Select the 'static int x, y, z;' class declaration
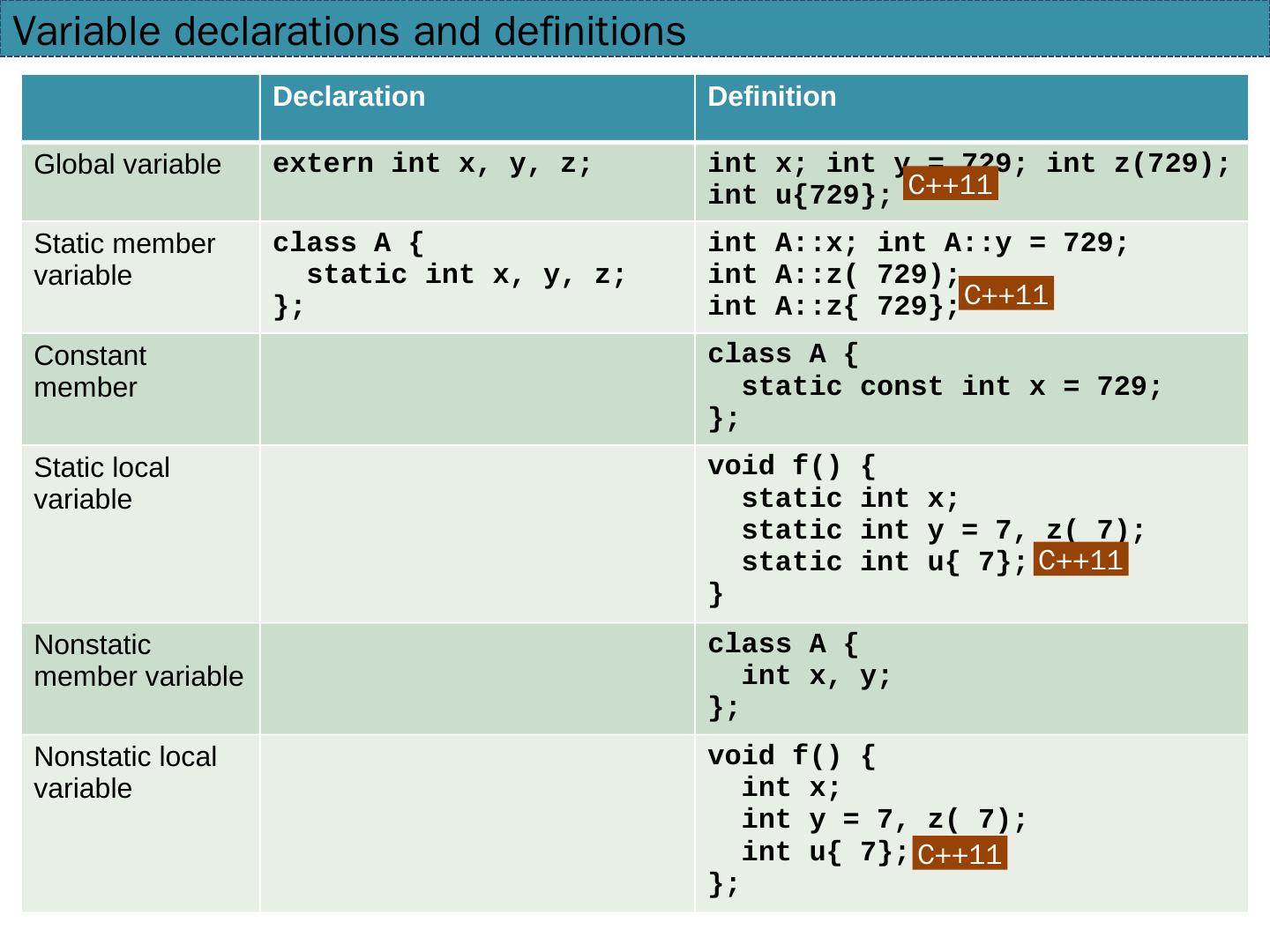The width and height of the screenshot is (1270, 952). point(466,275)
